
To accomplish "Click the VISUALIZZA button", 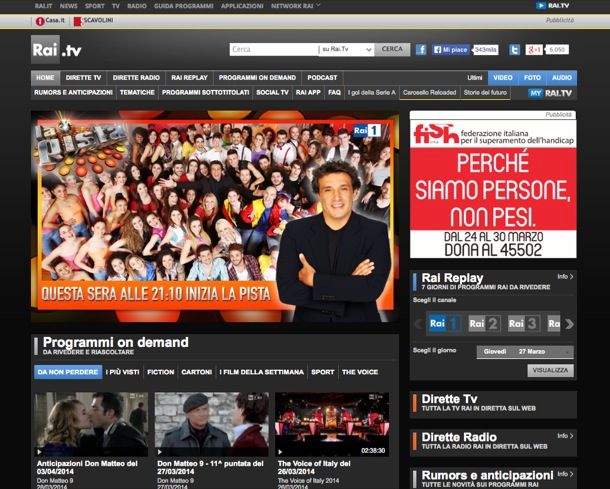I will click(550, 370).
